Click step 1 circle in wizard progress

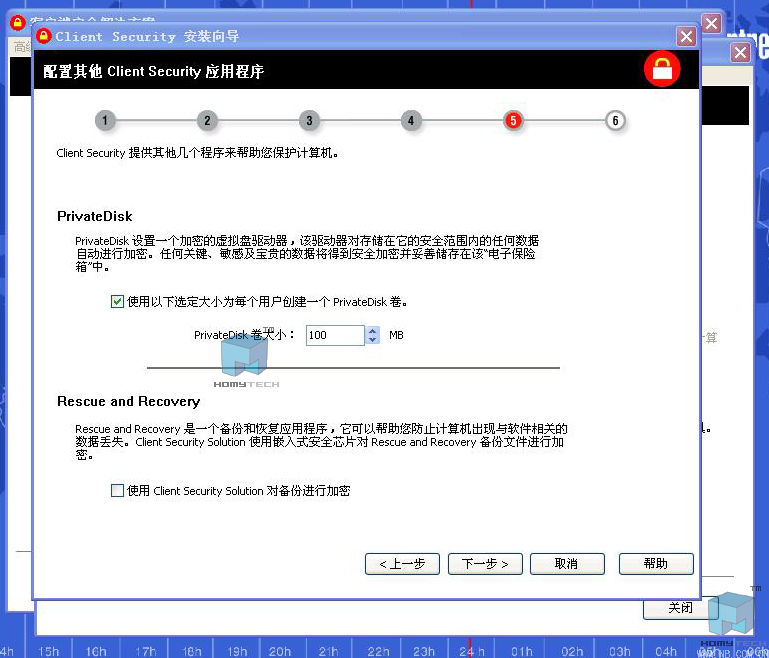click(x=105, y=121)
